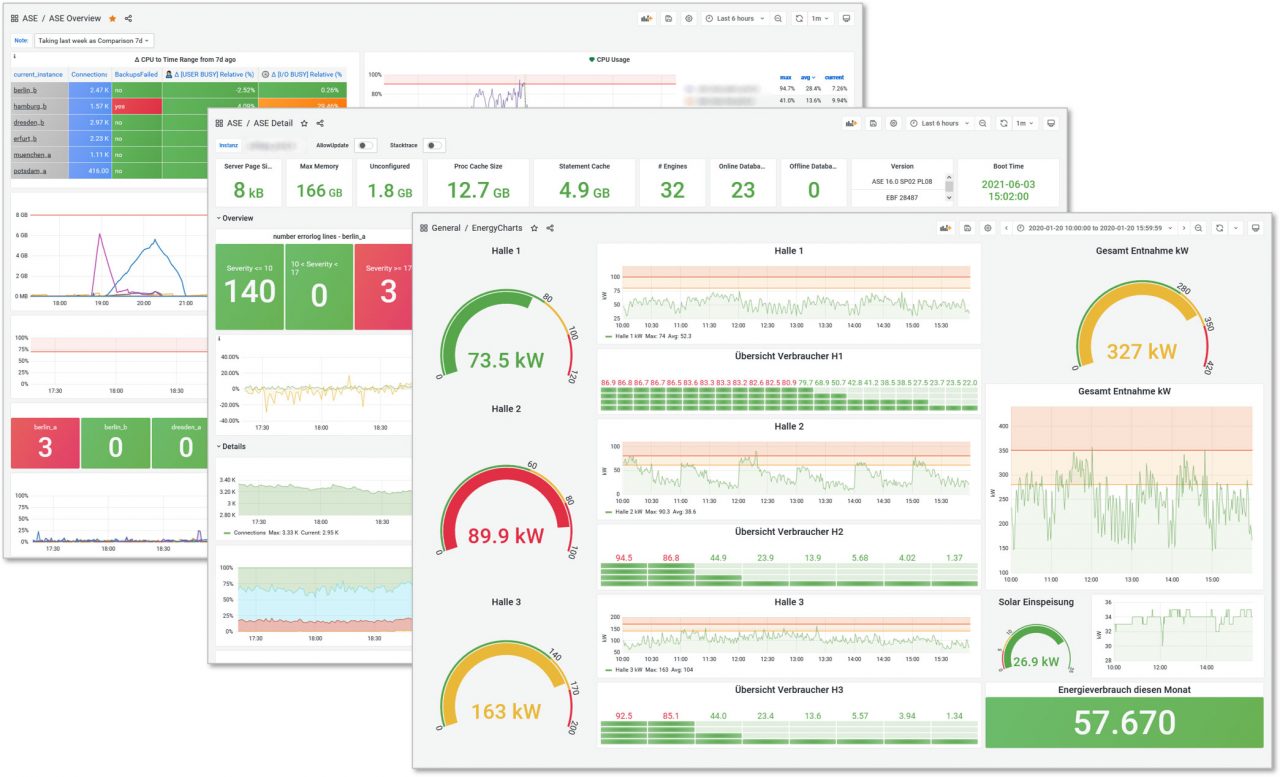Shift to the previous time range on EnergyCharts
The width and height of the screenshot is (1280, 777).
pos(1007,227)
